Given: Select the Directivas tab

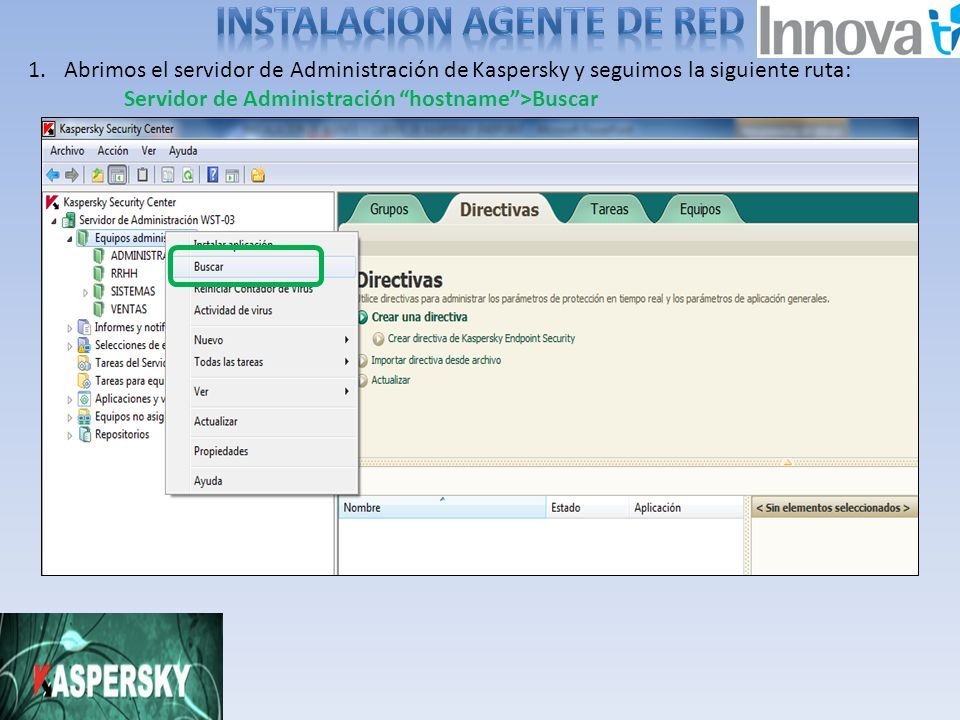Looking at the screenshot, I should tap(499, 209).
